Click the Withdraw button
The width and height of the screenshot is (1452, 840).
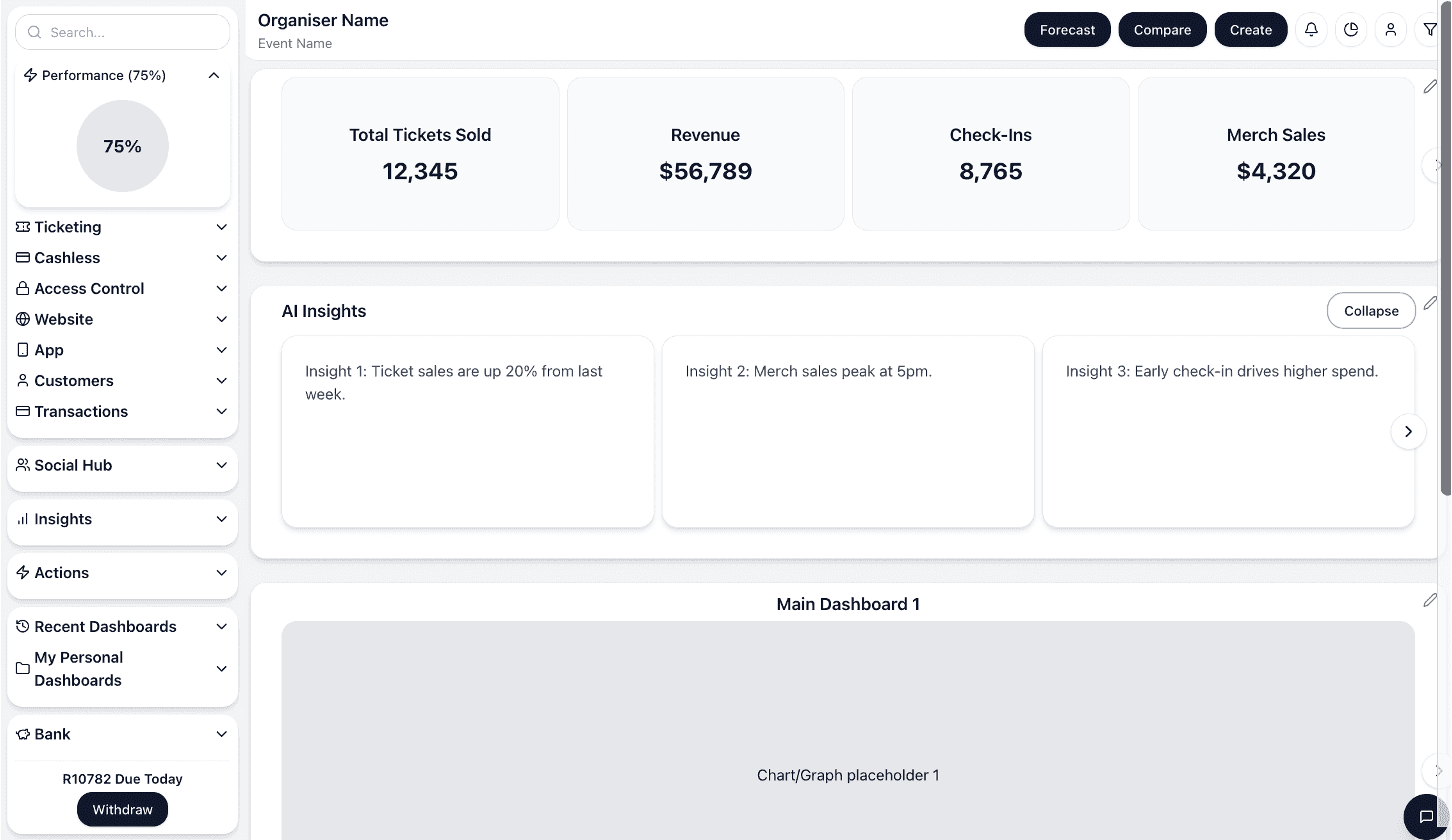click(122, 809)
